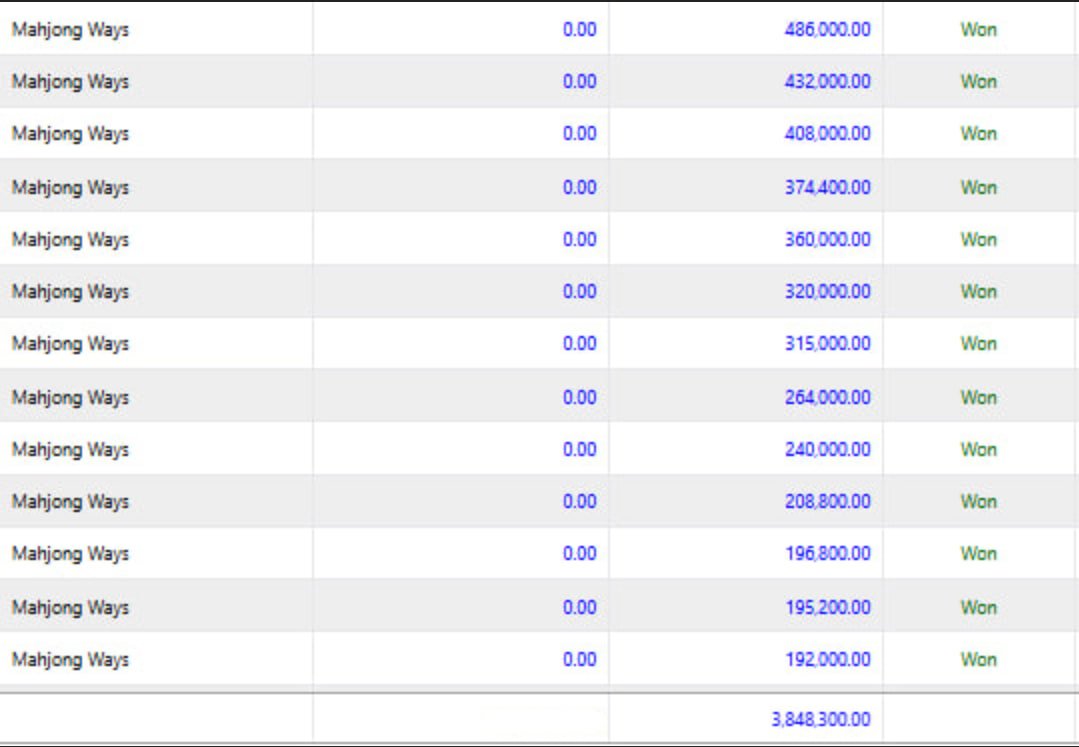Image resolution: width=1079 pixels, height=747 pixels.
Task: Click Mahjong Ways in the 240,000.00 row
Action: (70, 450)
